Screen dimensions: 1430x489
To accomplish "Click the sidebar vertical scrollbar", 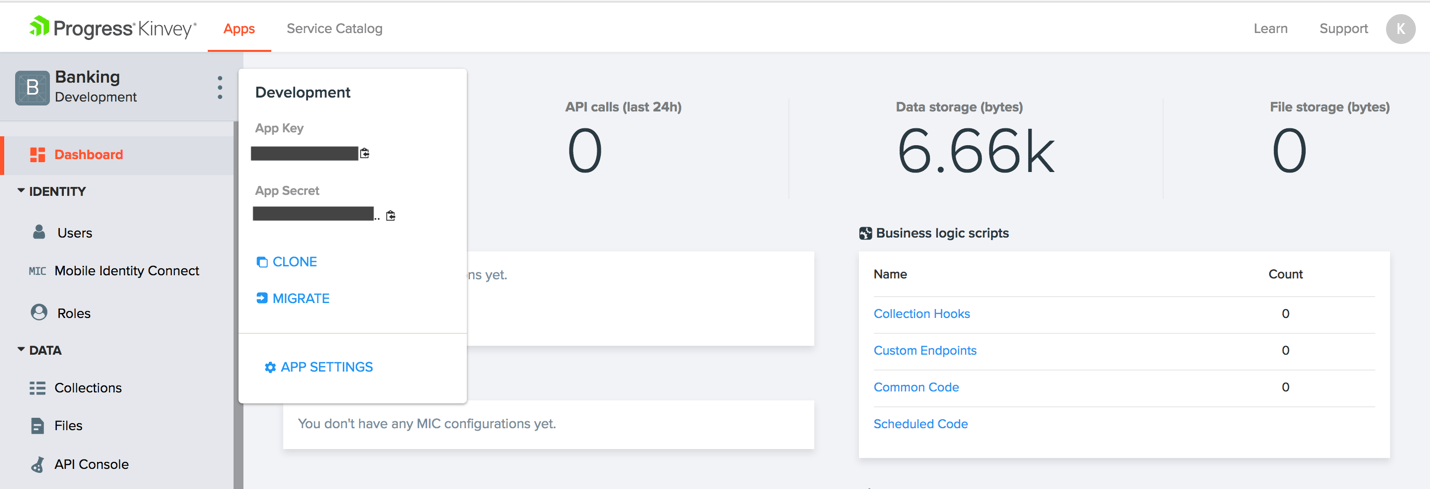I will point(237,300).
